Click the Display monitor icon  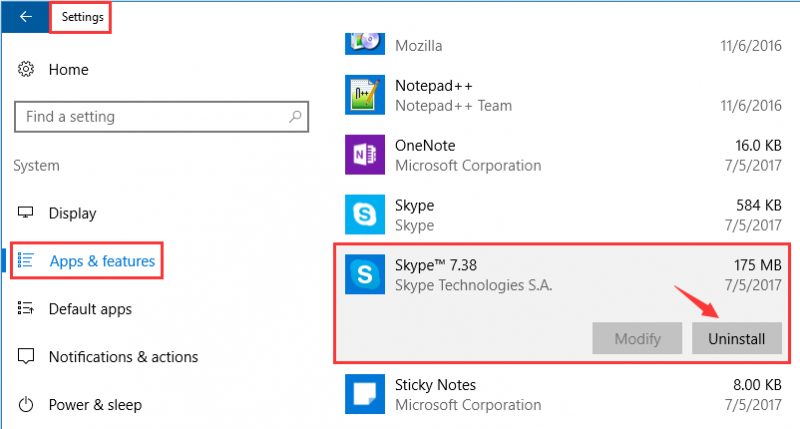click(x=26, y=212)
